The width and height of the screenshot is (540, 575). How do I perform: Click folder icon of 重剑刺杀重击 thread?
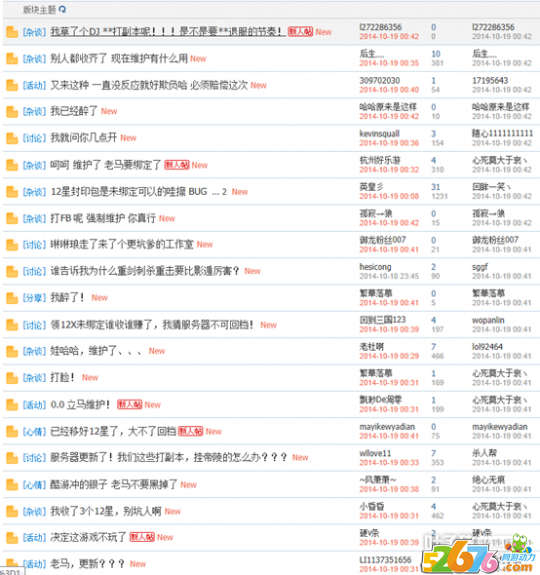[12, 271]
